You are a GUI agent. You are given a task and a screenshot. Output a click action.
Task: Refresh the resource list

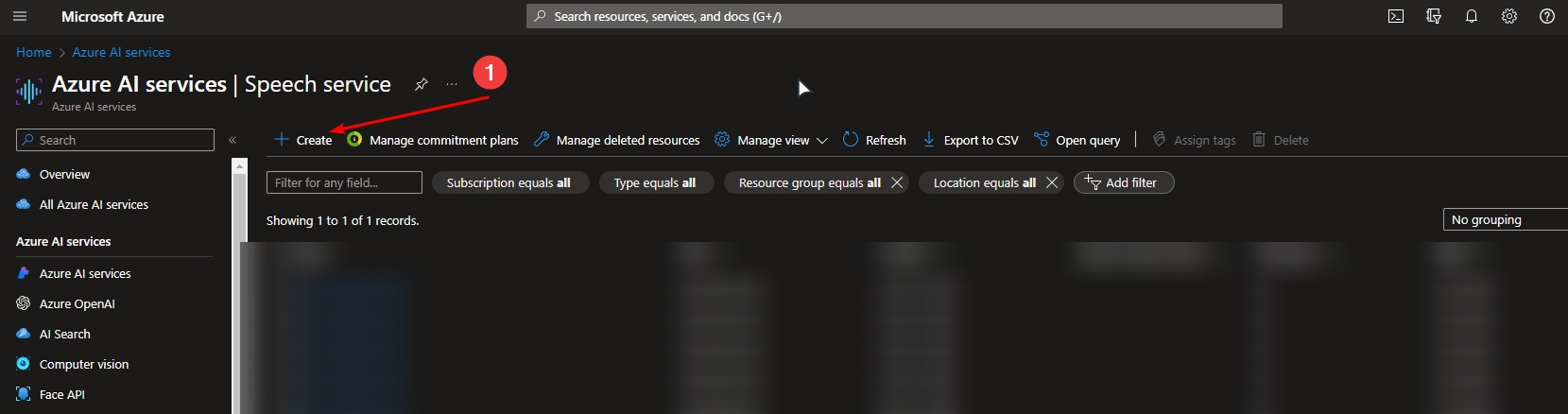(x=874, y=140)
